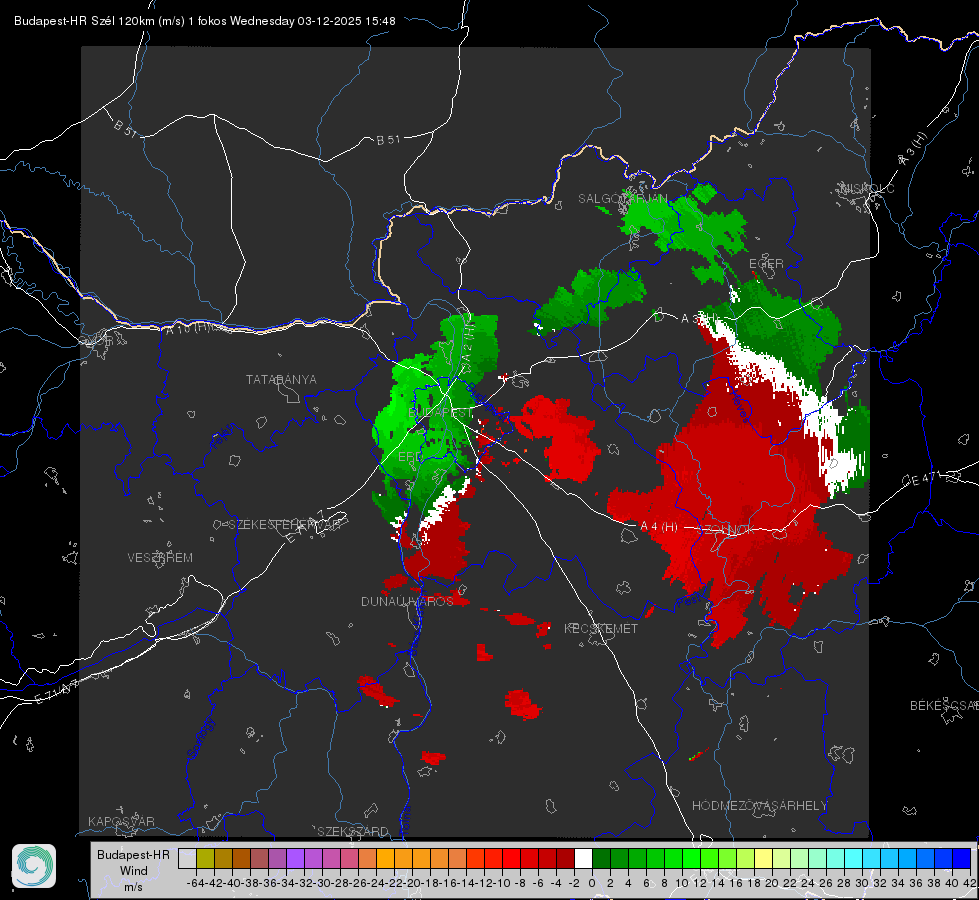Viewport: 979px width, 900px height.
Task: Click the '-64' value on the legend scale
Action: [196, 883]
